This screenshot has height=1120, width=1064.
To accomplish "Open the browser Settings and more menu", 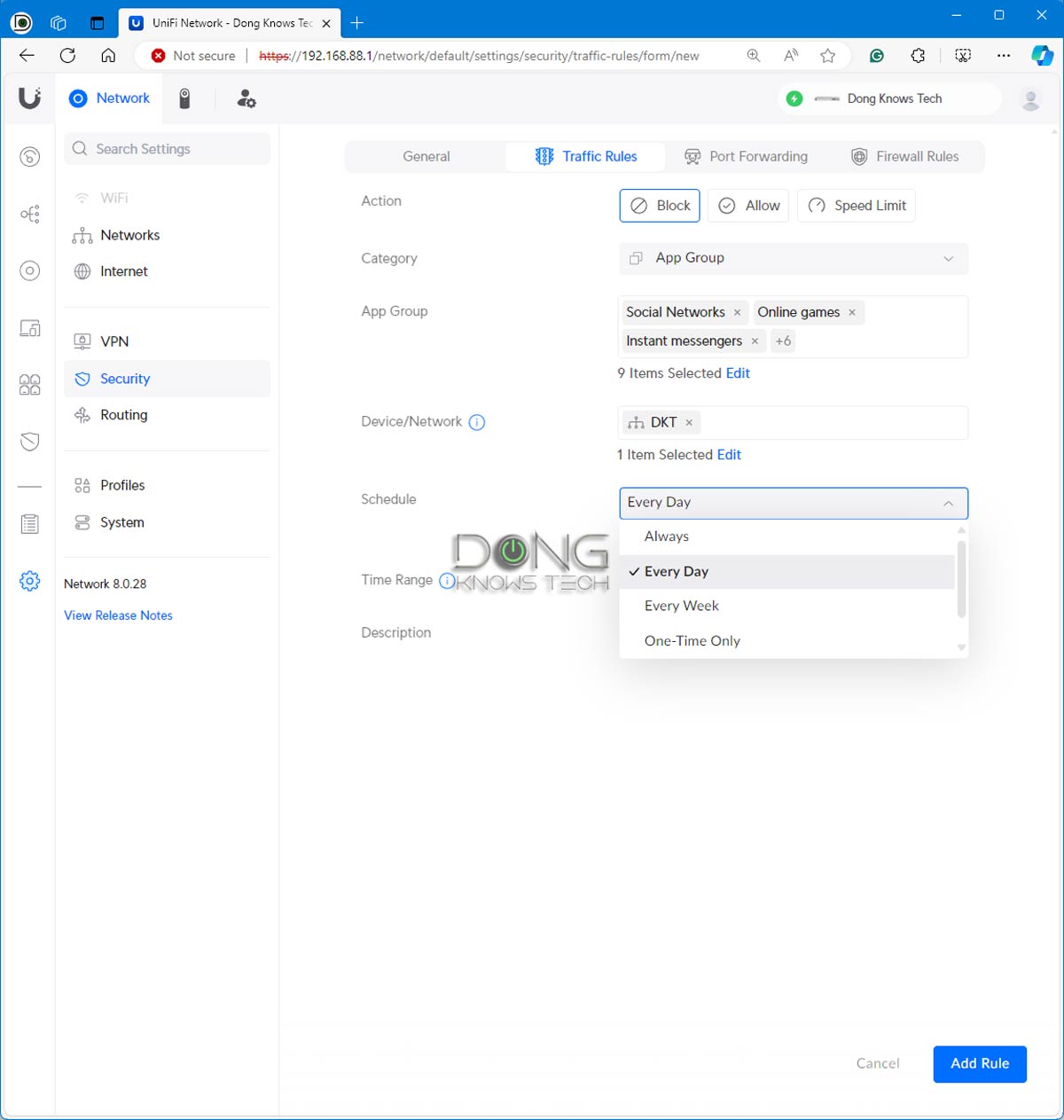I will click(x=1004, y=55).
